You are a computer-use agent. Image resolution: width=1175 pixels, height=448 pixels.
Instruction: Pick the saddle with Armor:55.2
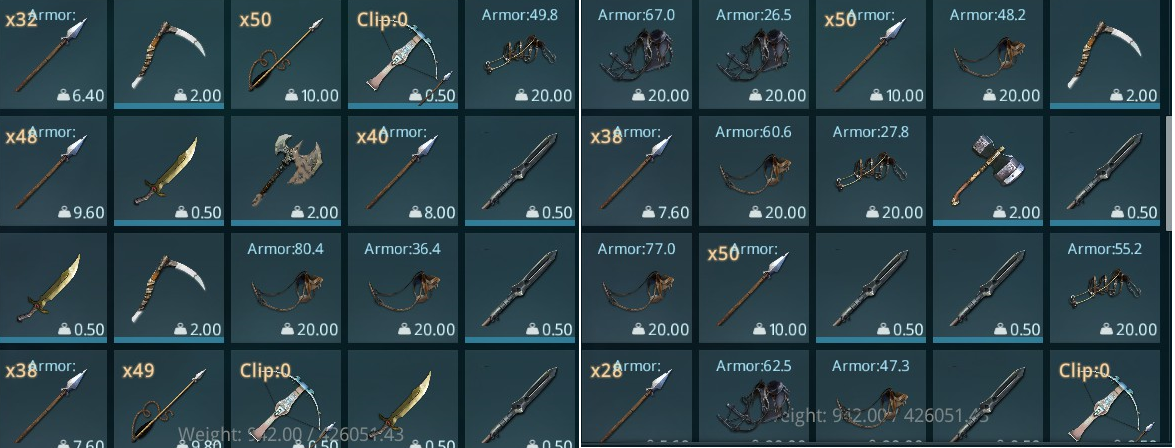tap(1104, 288)
